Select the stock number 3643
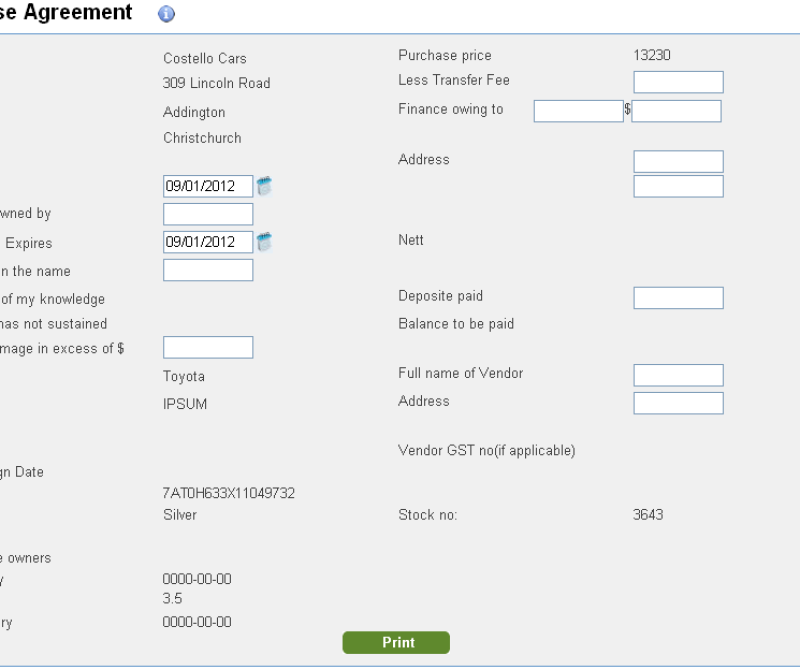The height and width of the screenshot is (670, 800). tap(648, 515)
